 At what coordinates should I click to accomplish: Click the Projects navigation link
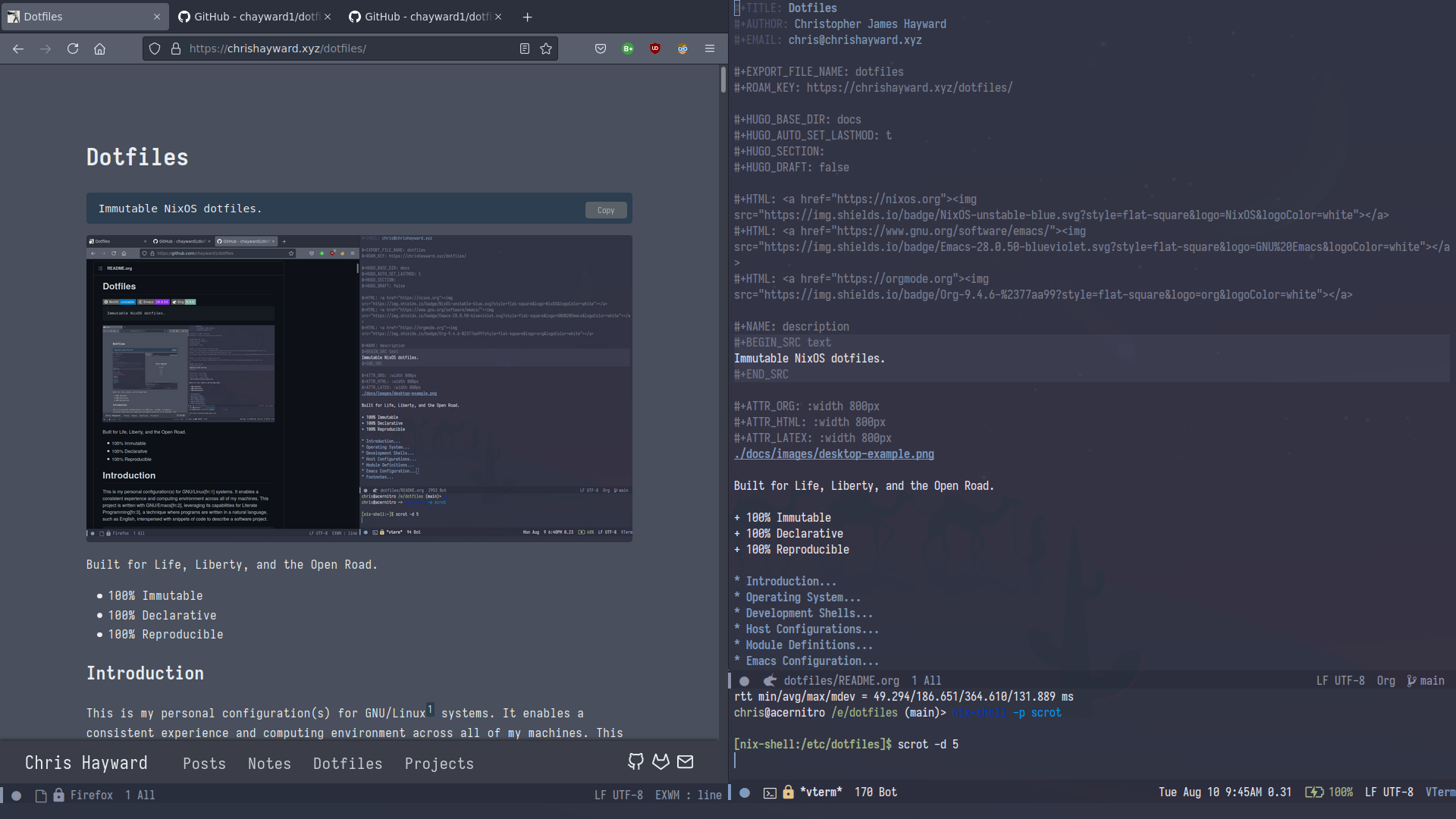click(439, 763)
